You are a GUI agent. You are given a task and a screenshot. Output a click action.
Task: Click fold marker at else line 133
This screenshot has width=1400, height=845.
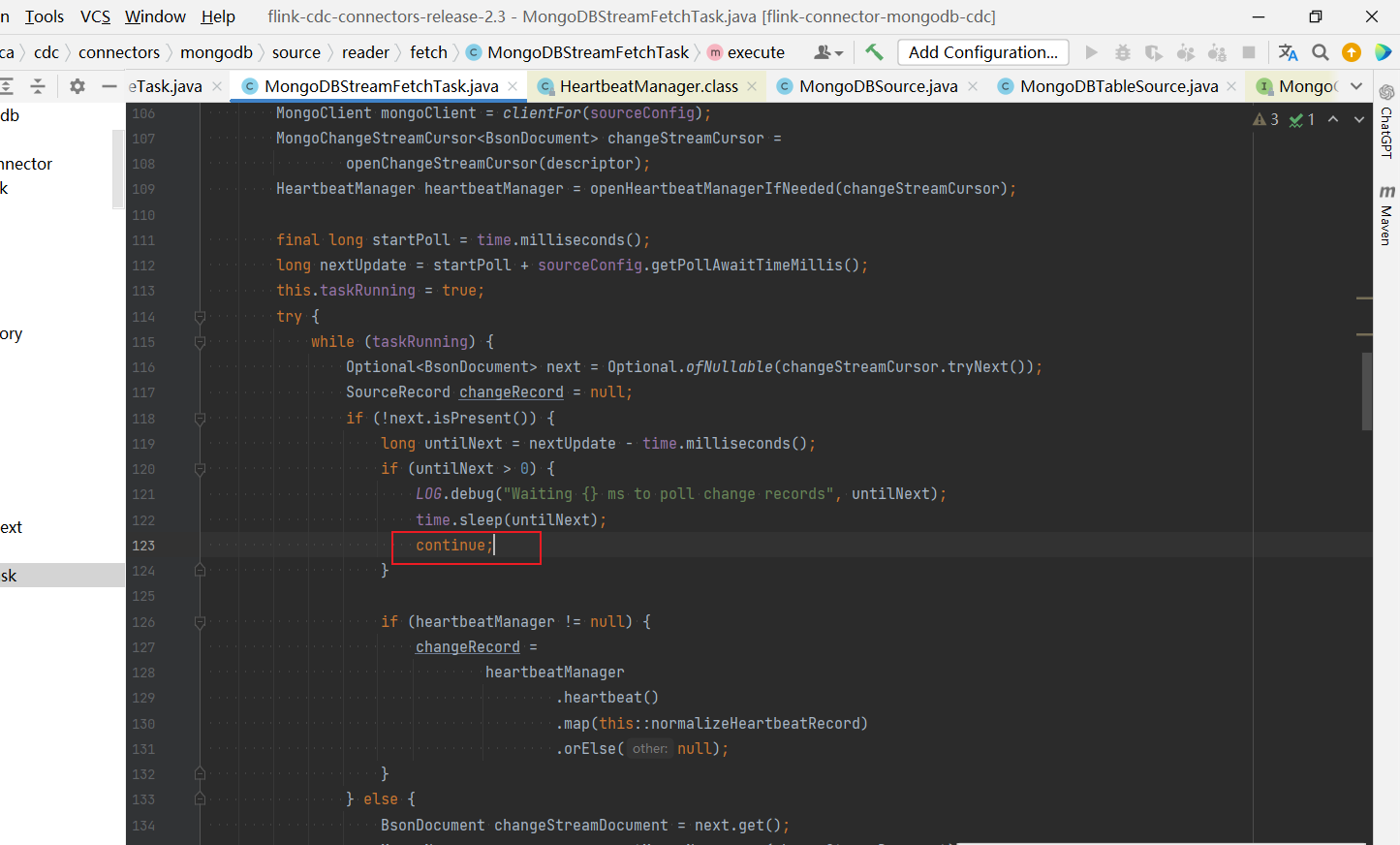point(200,799)
